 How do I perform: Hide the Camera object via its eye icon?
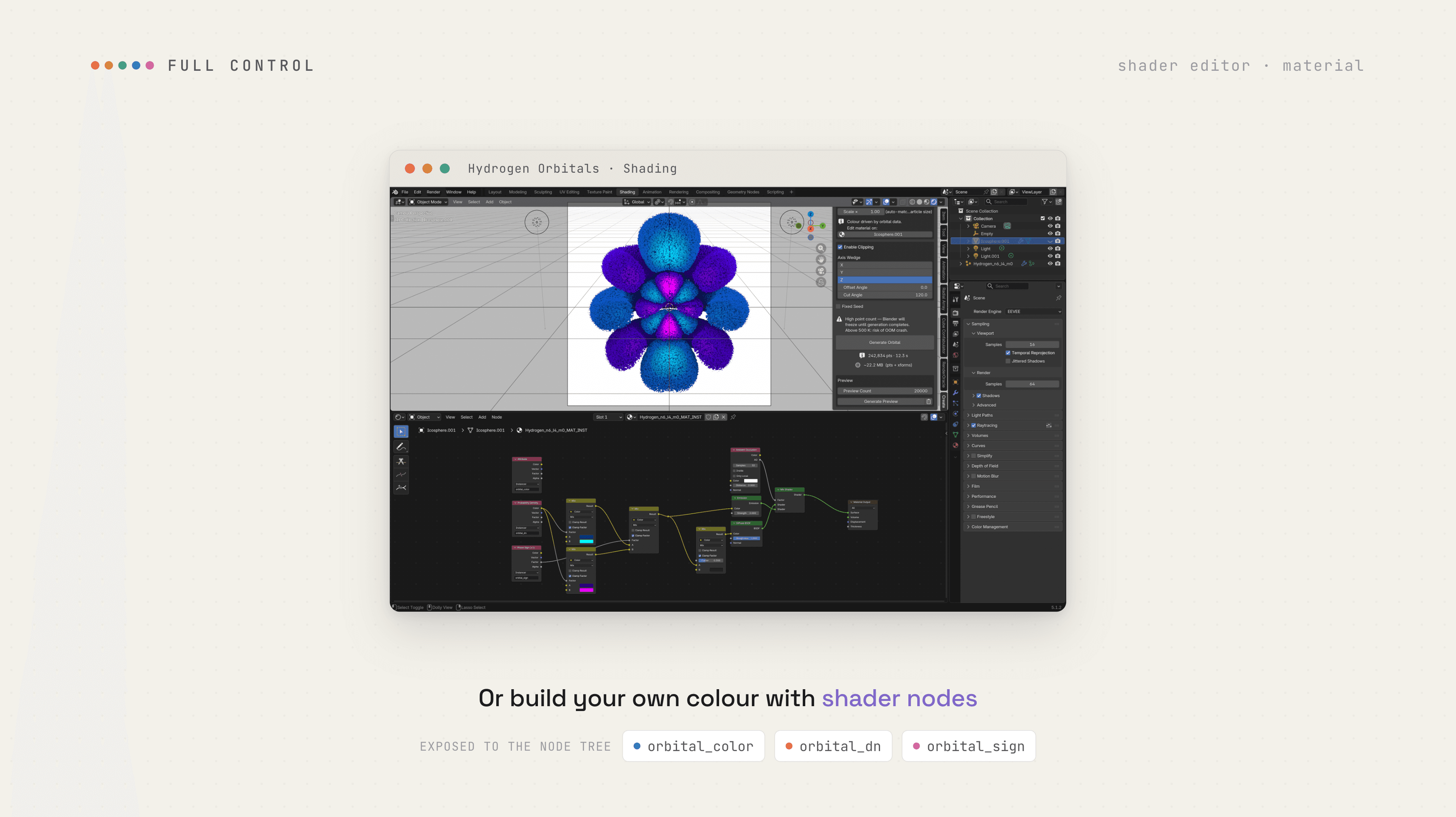(x=1050, y=226)
